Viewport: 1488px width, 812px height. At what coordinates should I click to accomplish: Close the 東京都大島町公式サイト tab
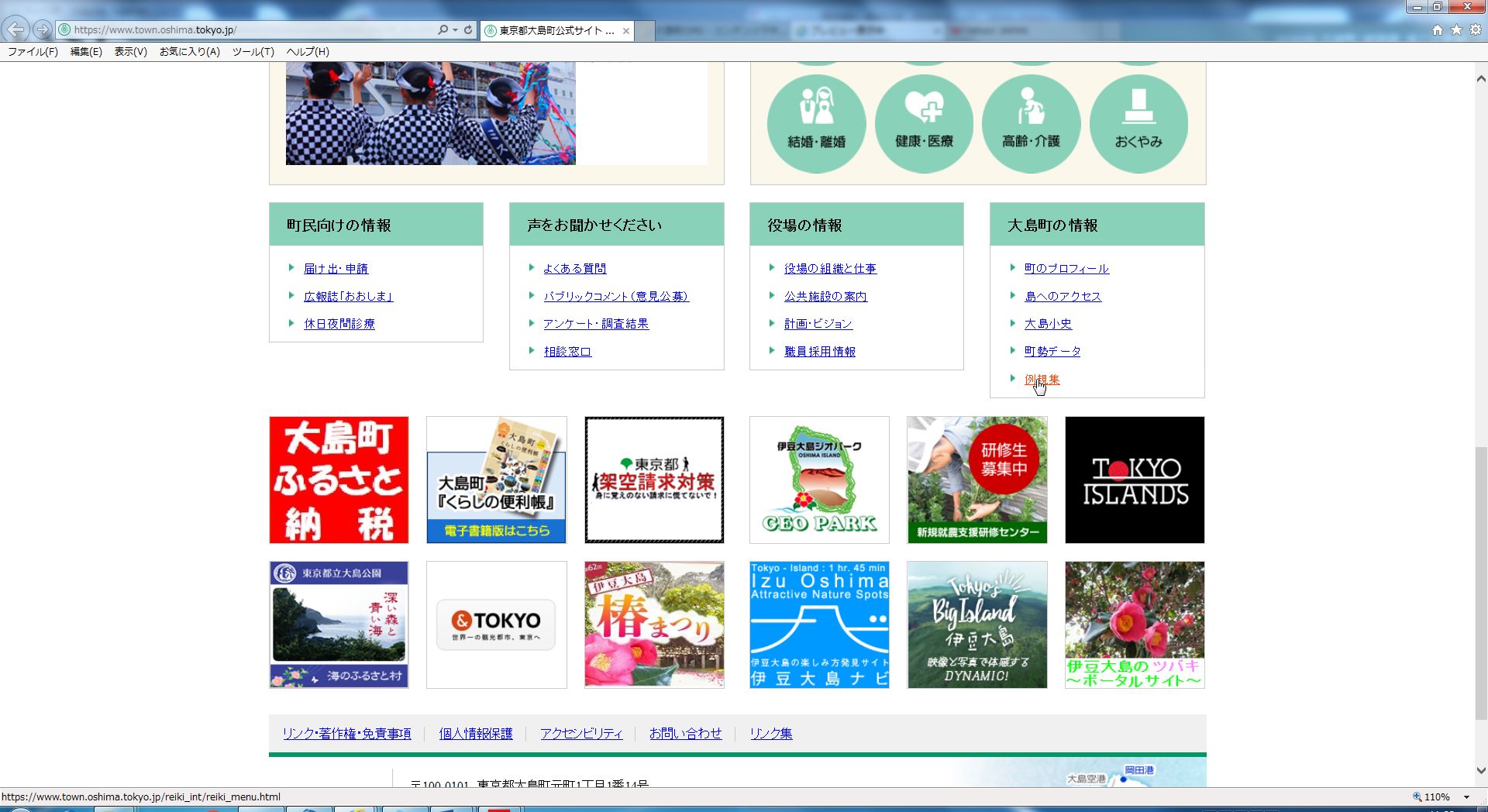click(626, 31)
